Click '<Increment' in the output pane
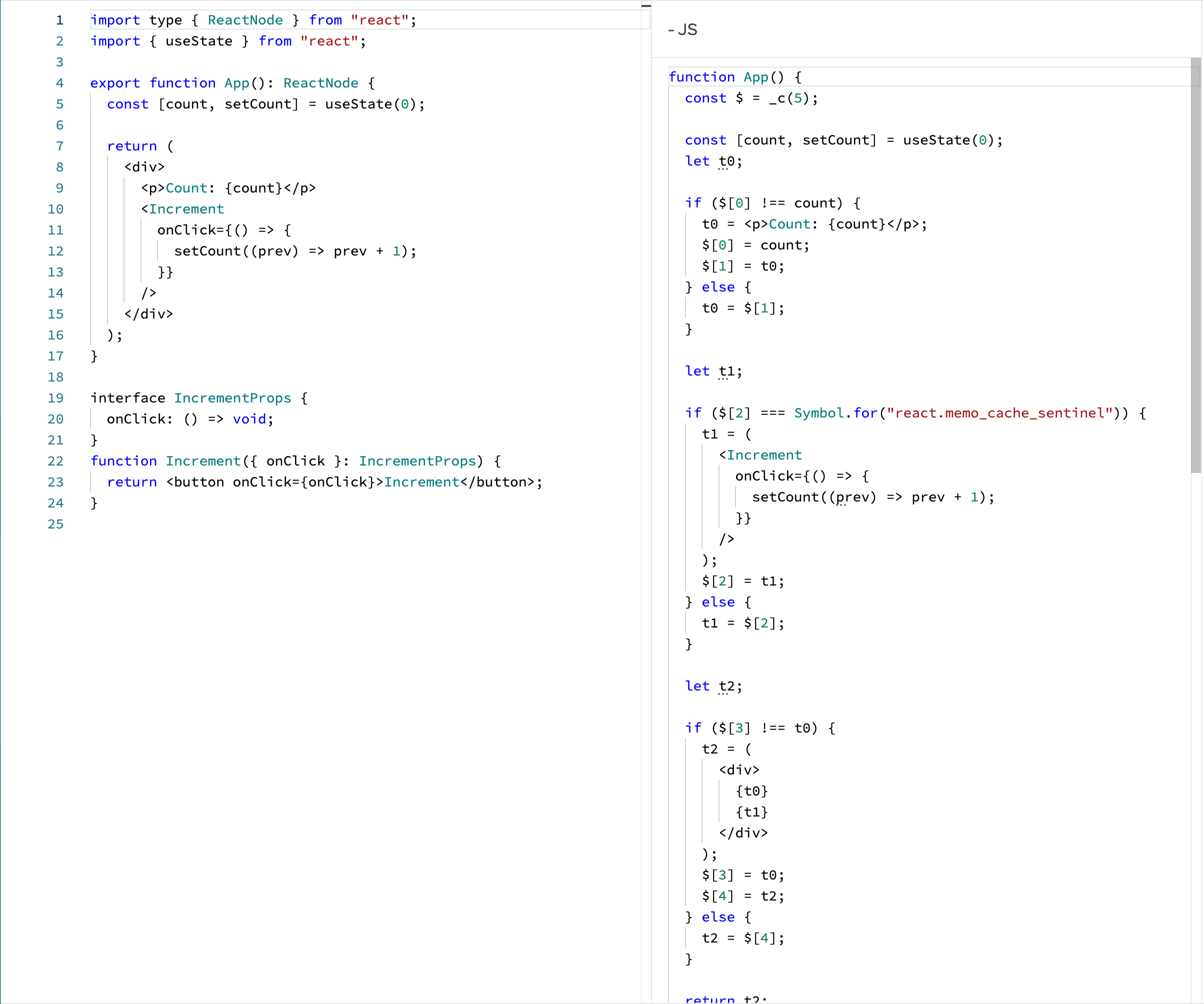Viewport: 1204px width, 1004px height. click(760, 455)
